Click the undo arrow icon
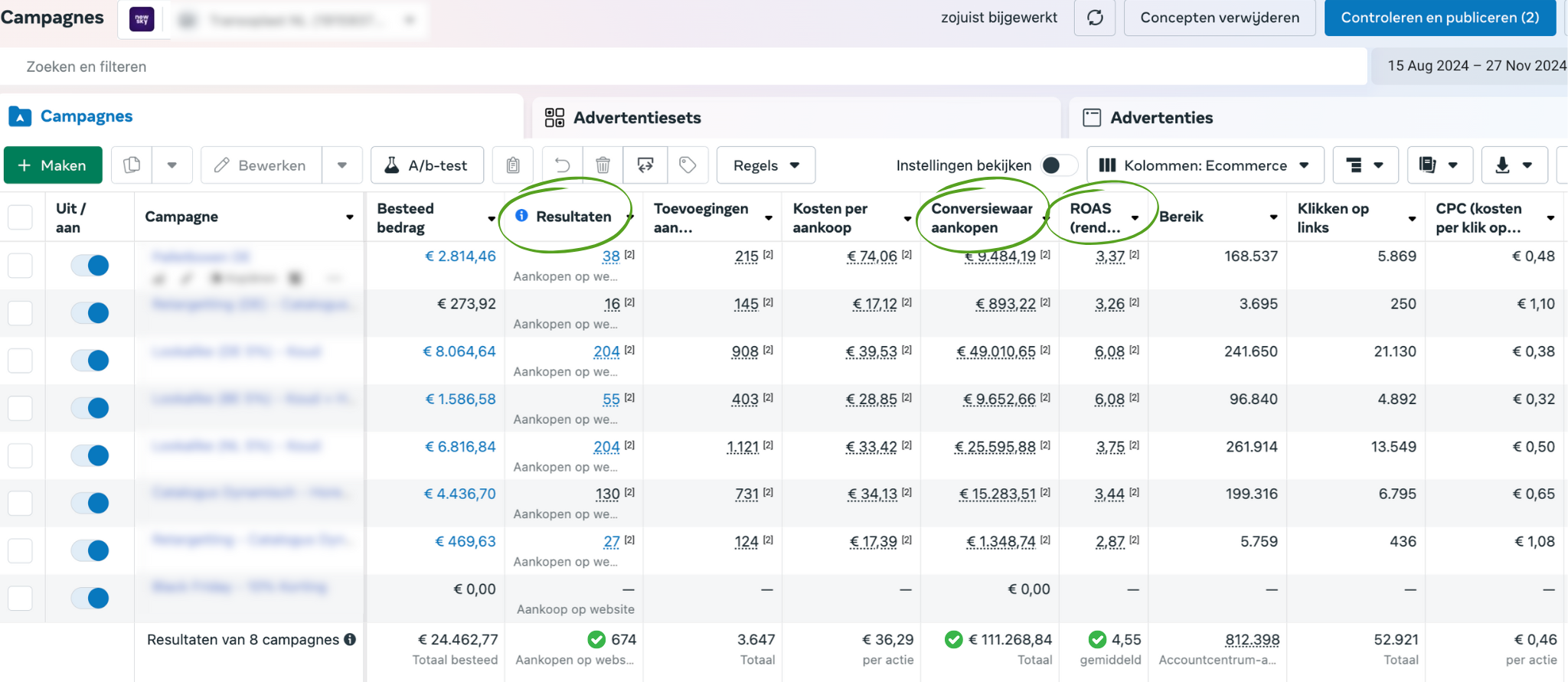This screenshot has height=682, width=1568. (x=562, y=165)
